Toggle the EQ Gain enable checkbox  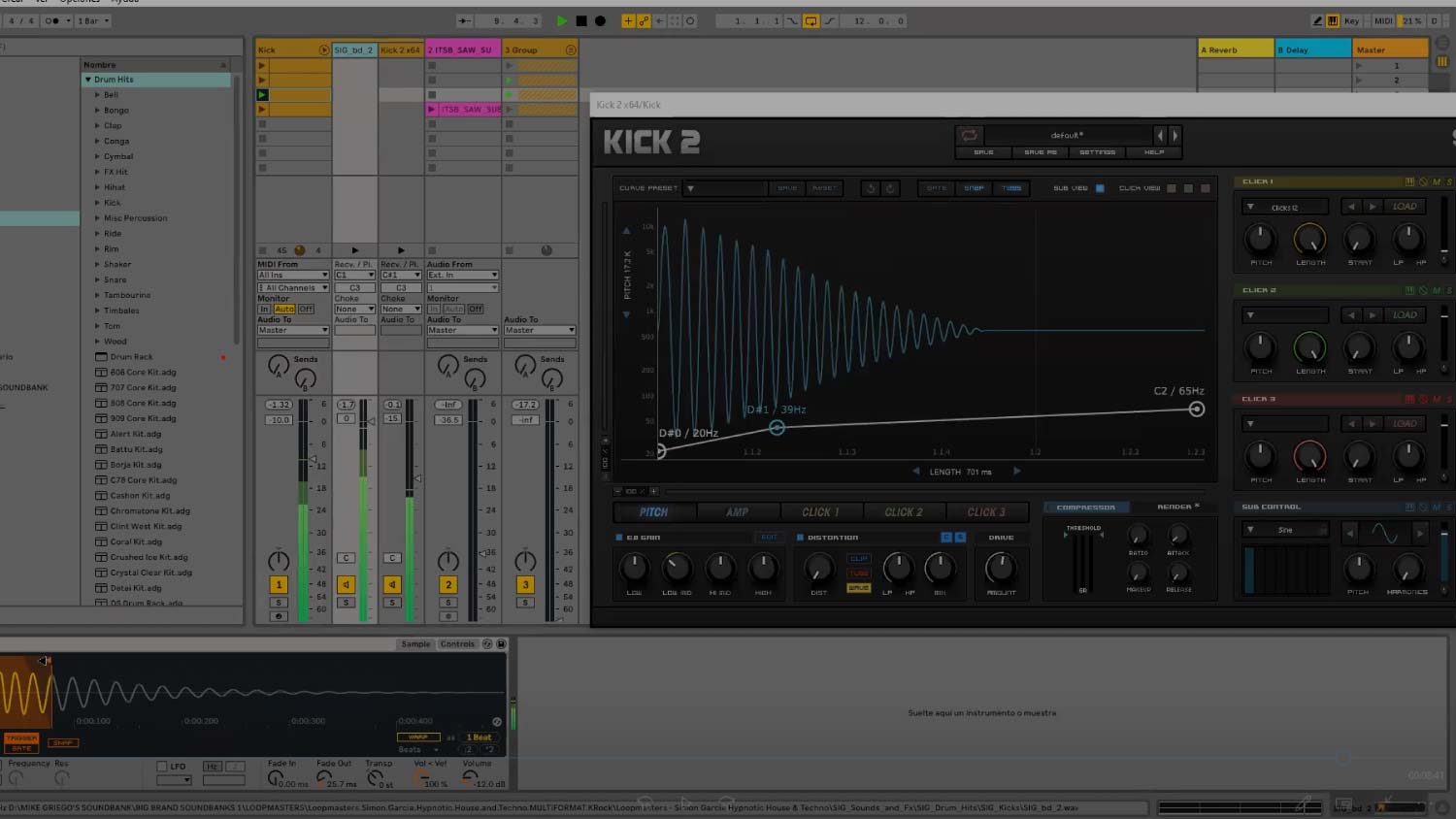619,537
